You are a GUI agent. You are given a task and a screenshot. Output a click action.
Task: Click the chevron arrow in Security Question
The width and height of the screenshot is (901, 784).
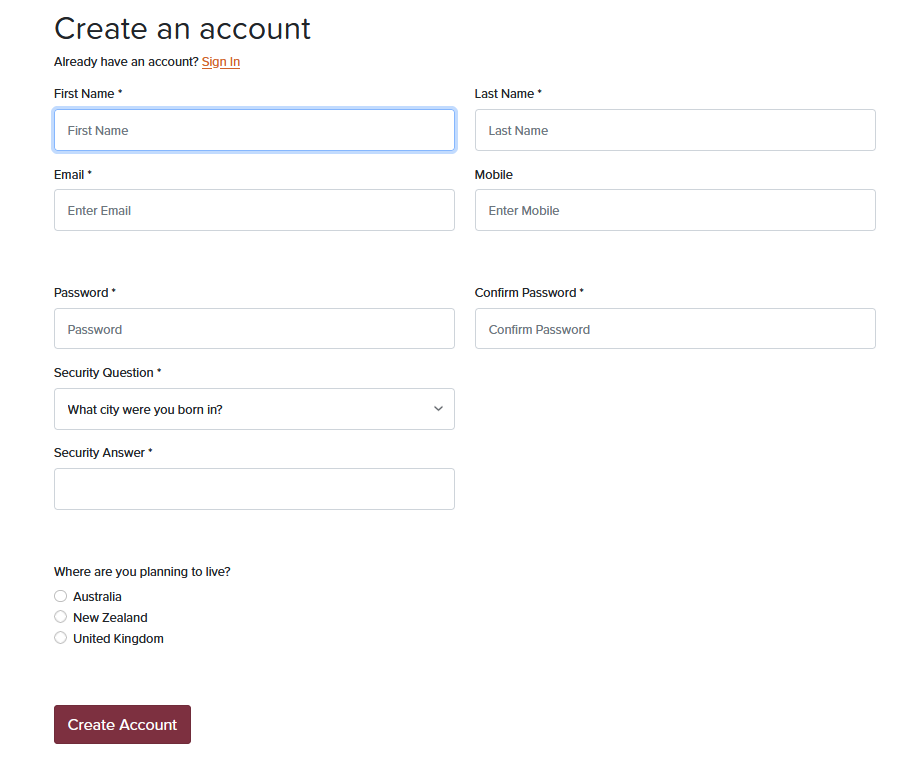(x=438, y=409)
